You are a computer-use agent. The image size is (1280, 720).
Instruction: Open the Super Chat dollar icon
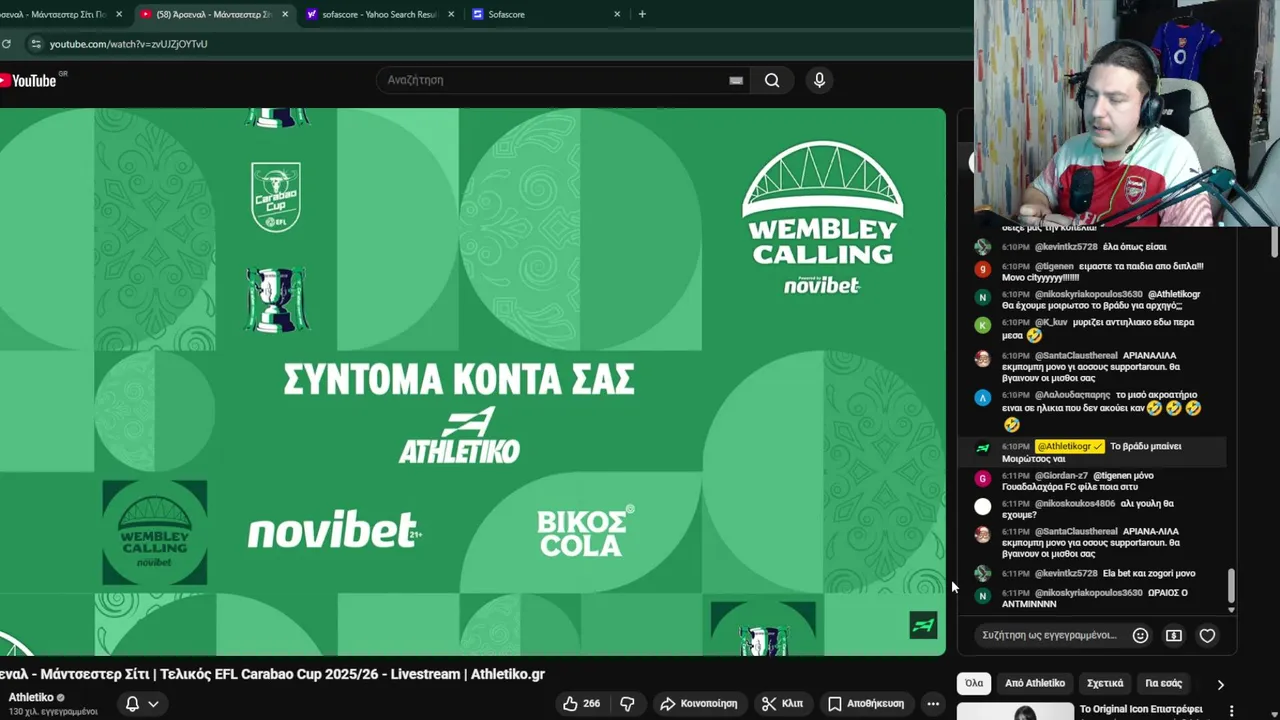(1174, 635)
